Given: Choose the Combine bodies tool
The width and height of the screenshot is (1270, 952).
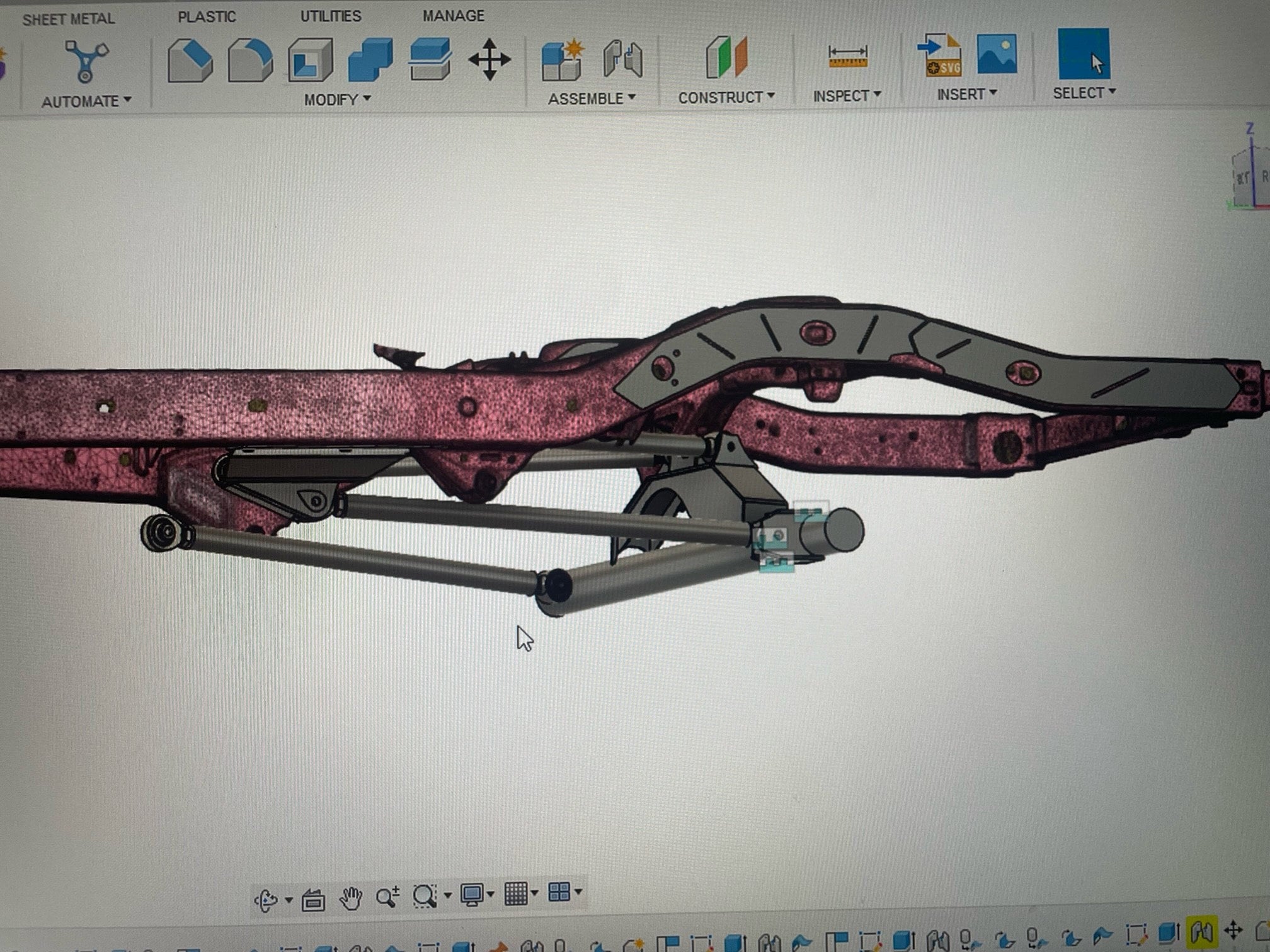Looking at the screenshot, I should coord(370,60).
